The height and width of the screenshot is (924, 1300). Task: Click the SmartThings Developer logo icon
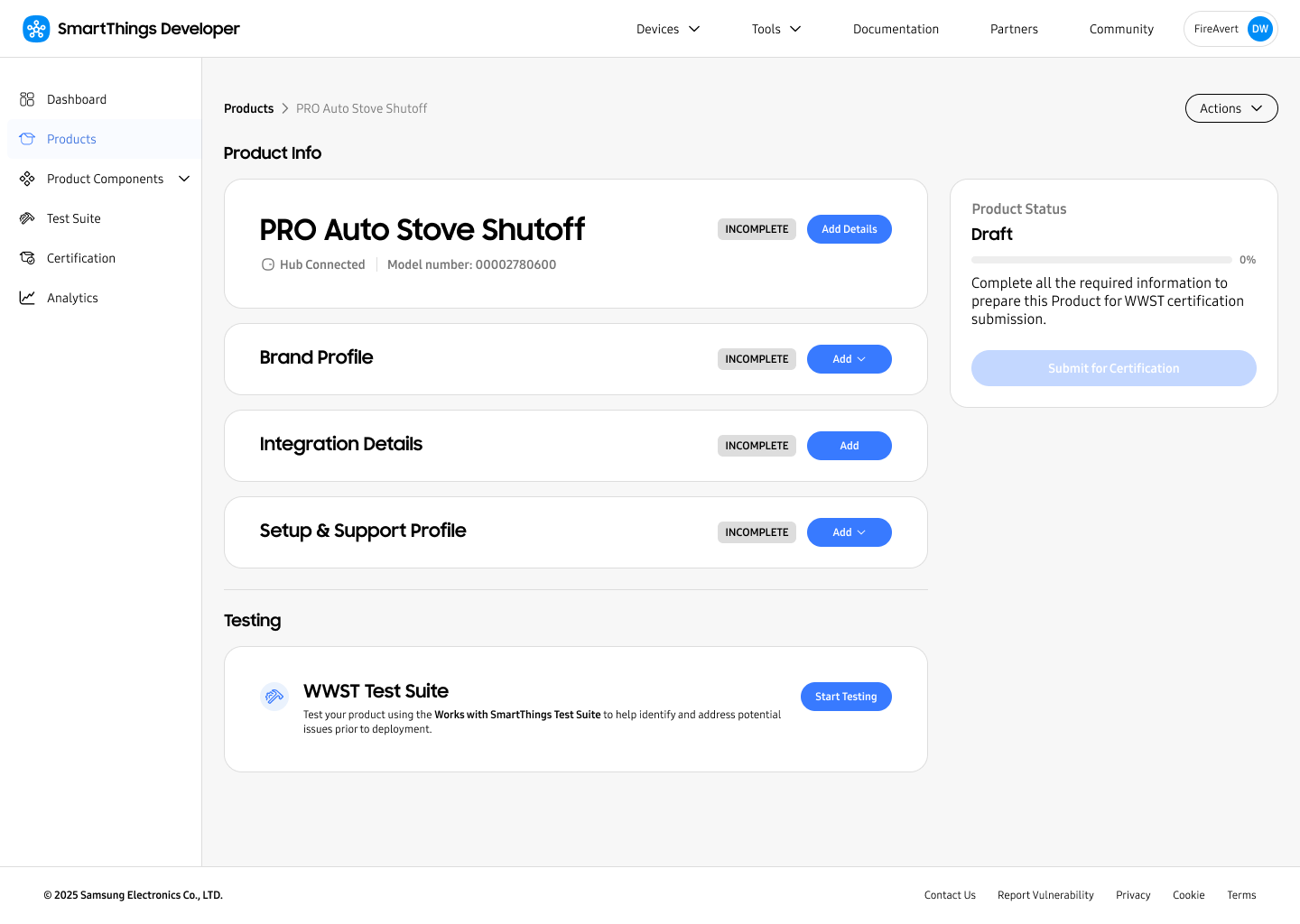[36, 29]
